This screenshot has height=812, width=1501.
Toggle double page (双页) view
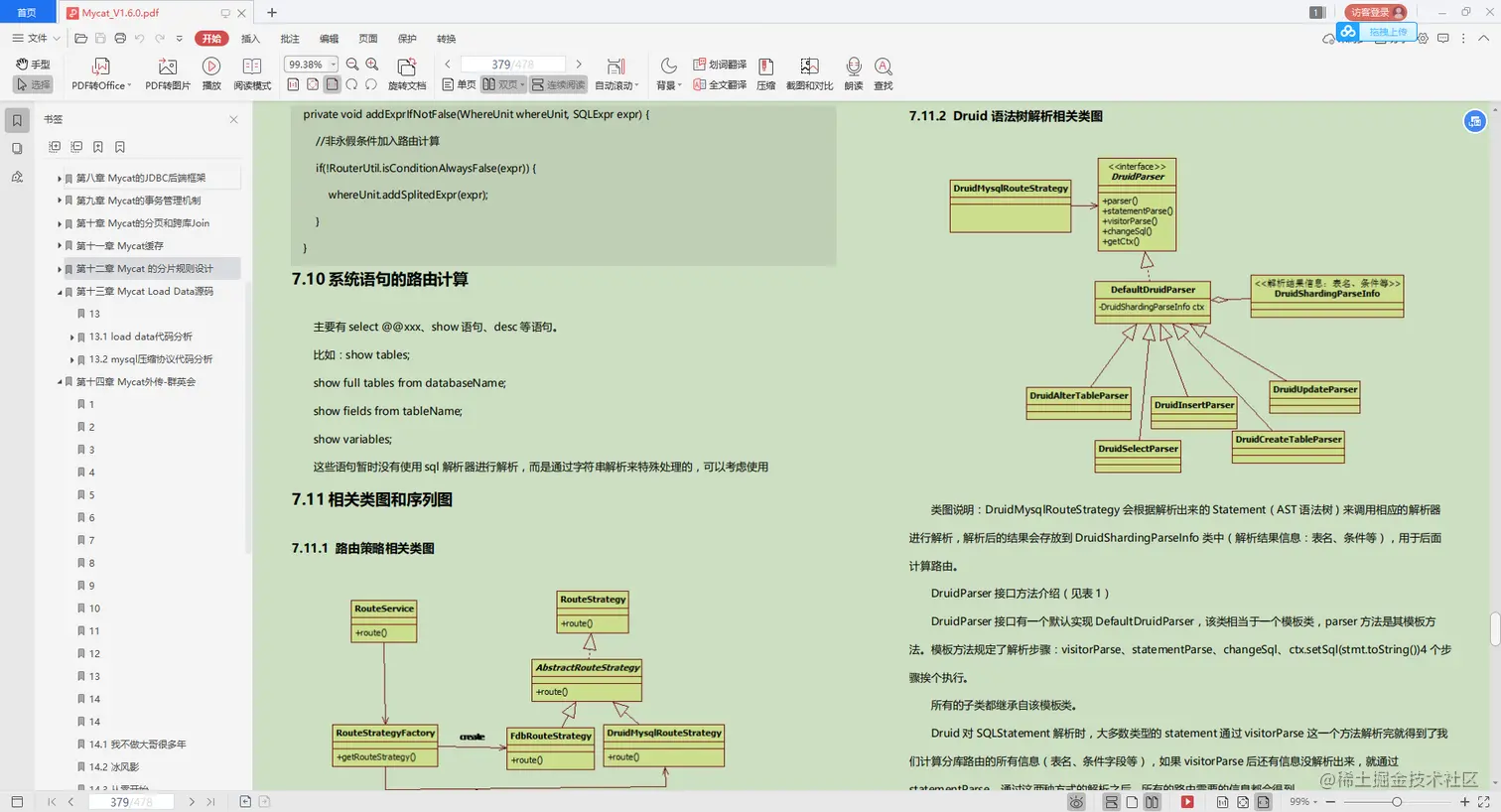pyautogui.click(x=503, y=84)
